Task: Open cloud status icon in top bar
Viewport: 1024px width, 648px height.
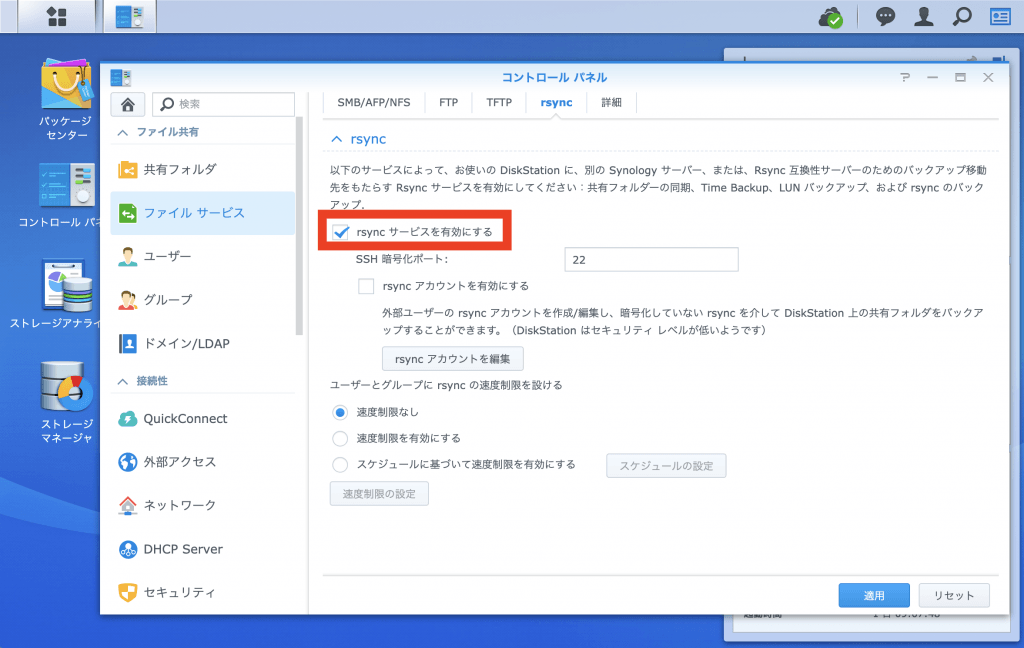Action: 830,17
